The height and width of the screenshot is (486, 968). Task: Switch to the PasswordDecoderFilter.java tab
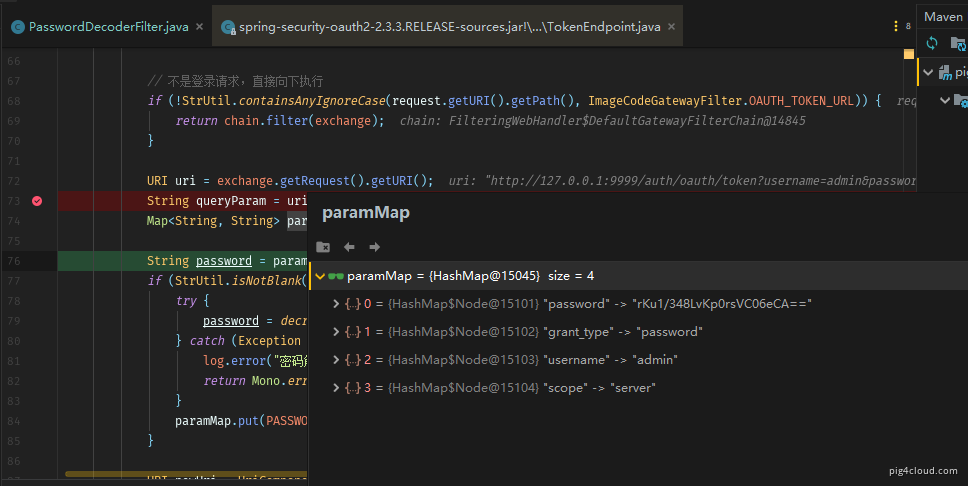pos(108,27)
